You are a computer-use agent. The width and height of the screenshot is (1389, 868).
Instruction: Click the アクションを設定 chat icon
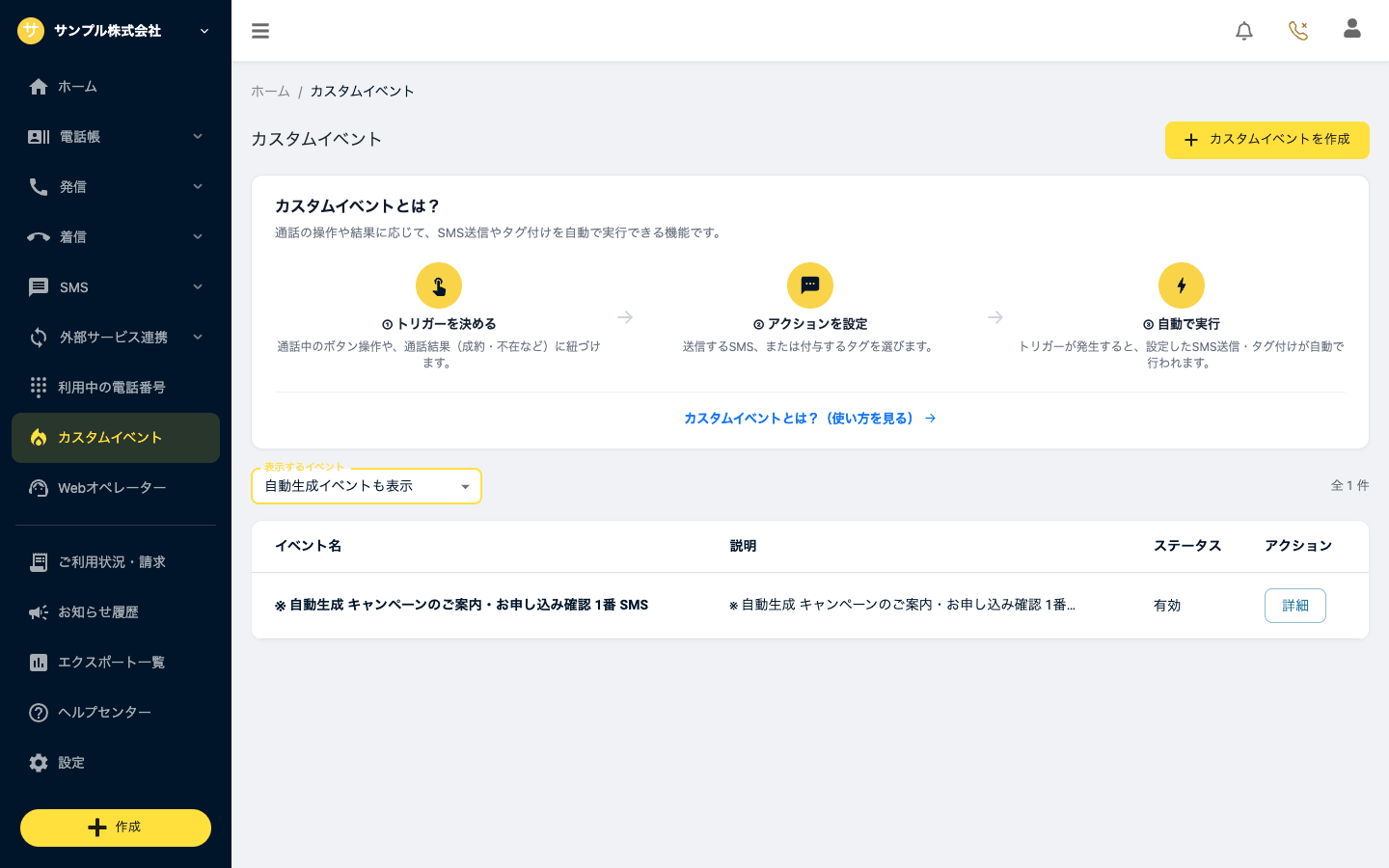[x=810, y=285]
